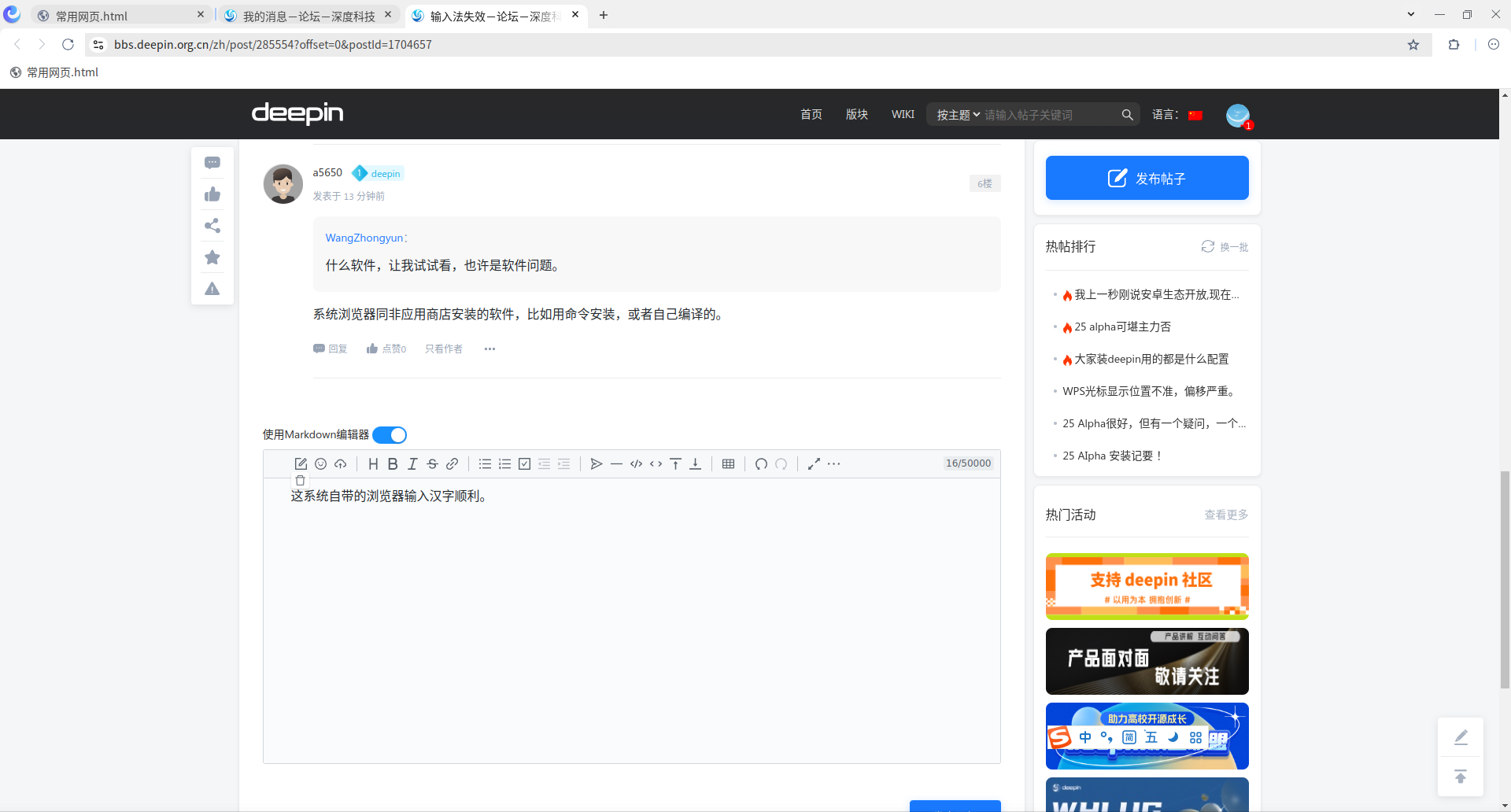
Task: Open the 产品面对面 activity banner
Action: 1147,661
